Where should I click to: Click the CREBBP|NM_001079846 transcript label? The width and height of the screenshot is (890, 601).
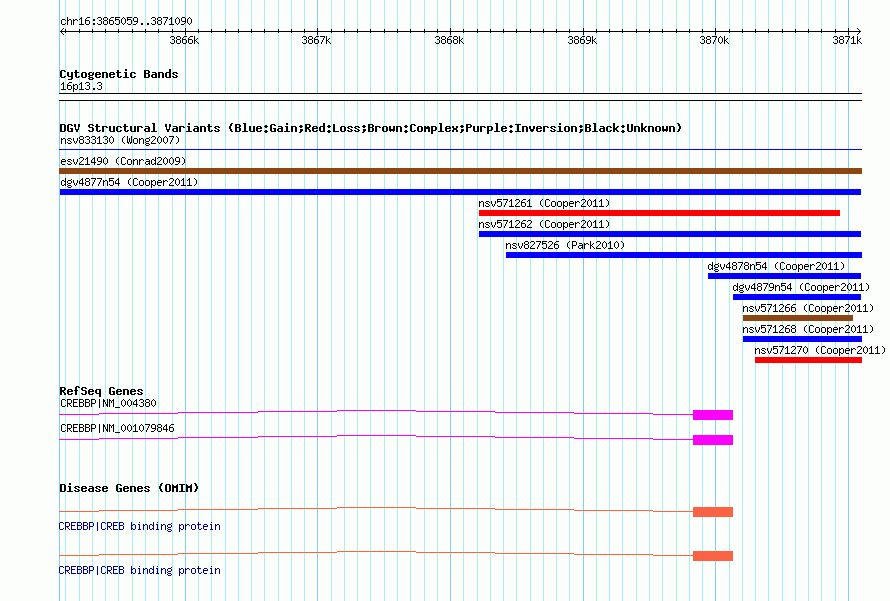(117, 428)
